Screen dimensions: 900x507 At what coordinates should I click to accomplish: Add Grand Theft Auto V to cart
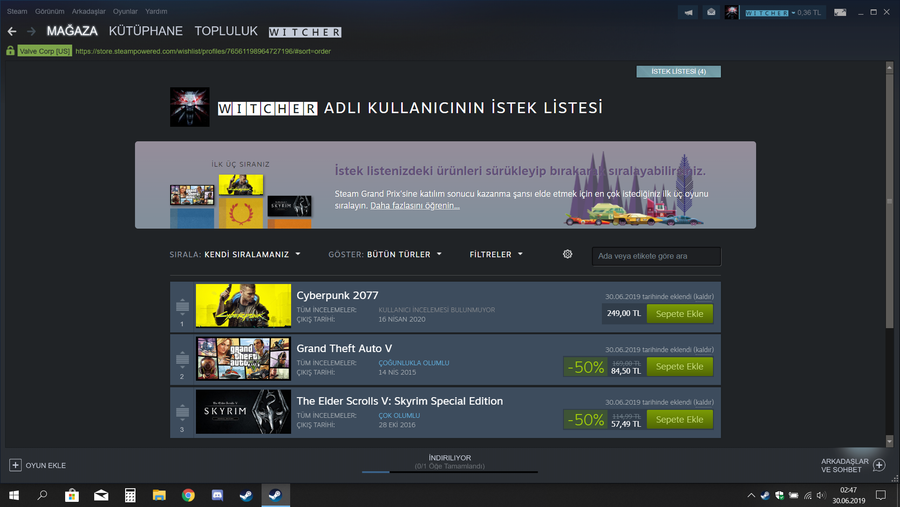(x=680, y=366)
